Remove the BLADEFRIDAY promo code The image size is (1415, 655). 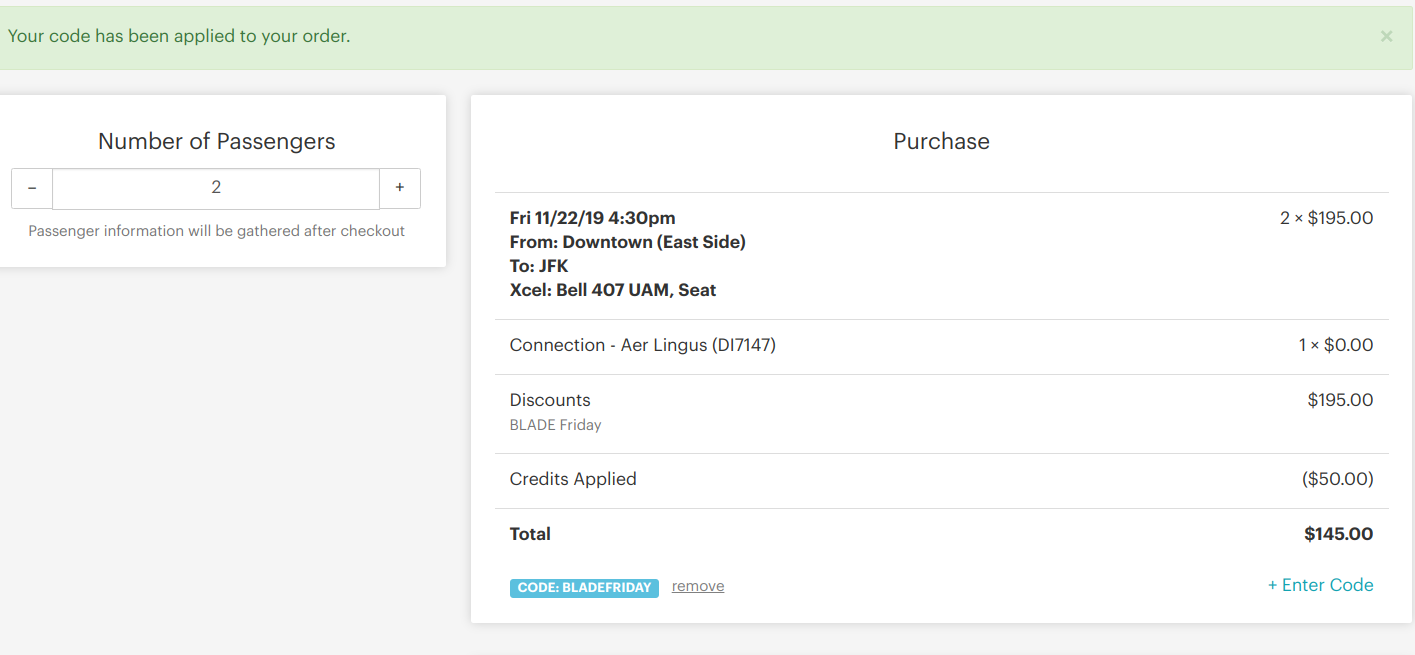pos(697,586)
